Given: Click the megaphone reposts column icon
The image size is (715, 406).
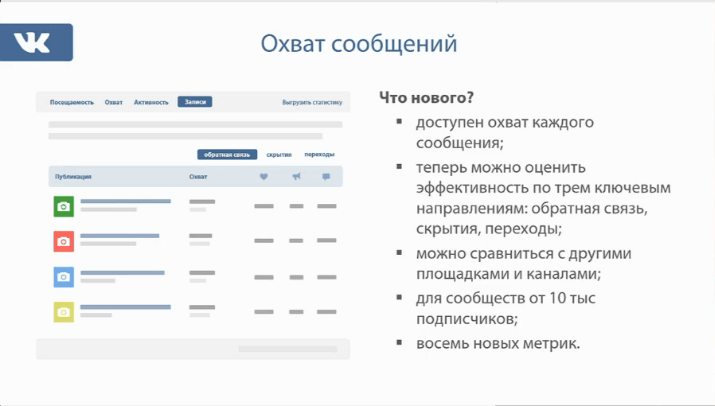Looking at the screenshot, I should click(296, 177).
